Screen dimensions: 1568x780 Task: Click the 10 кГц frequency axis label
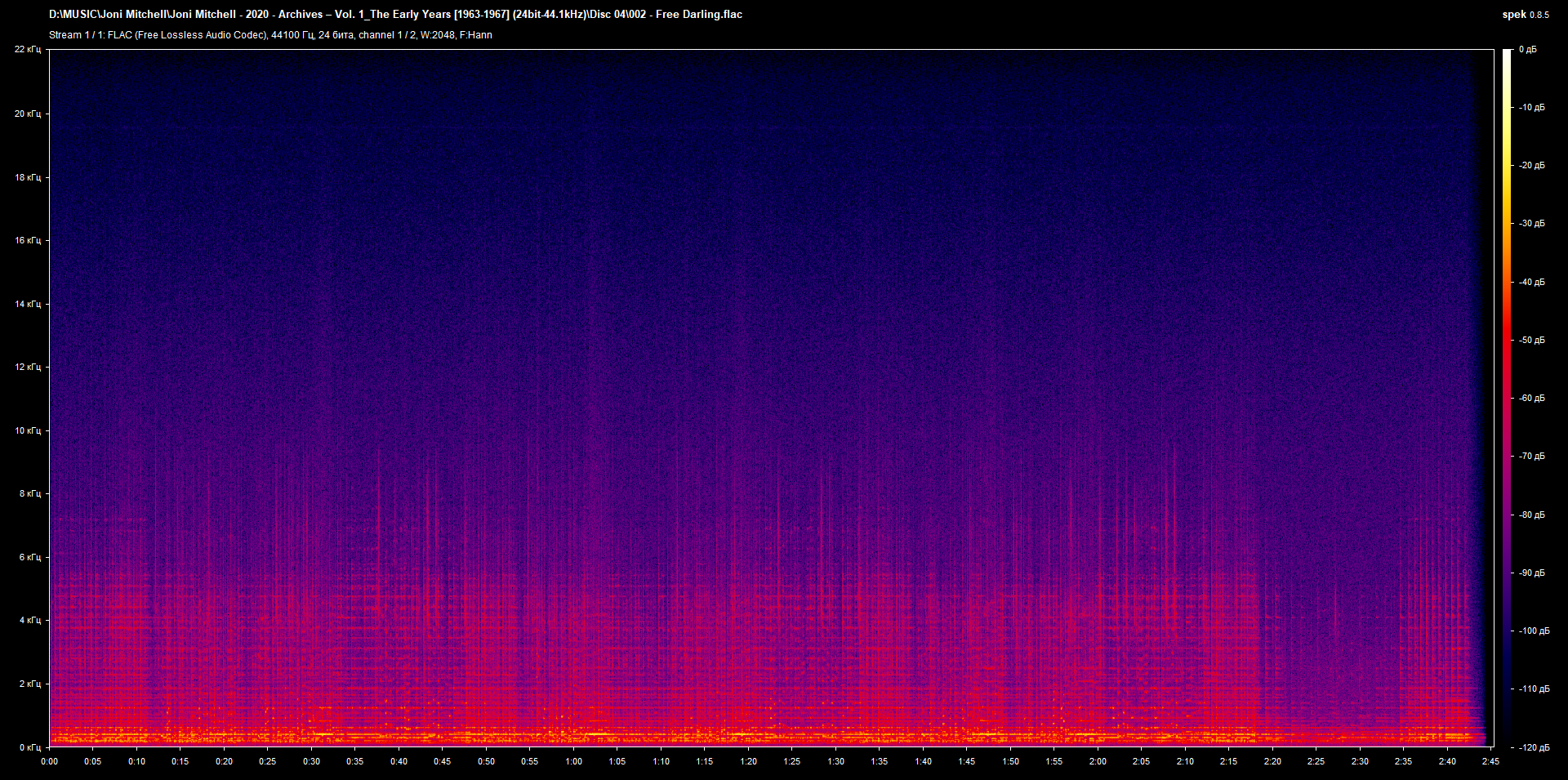pyautogui.click(x=28, y=430)
